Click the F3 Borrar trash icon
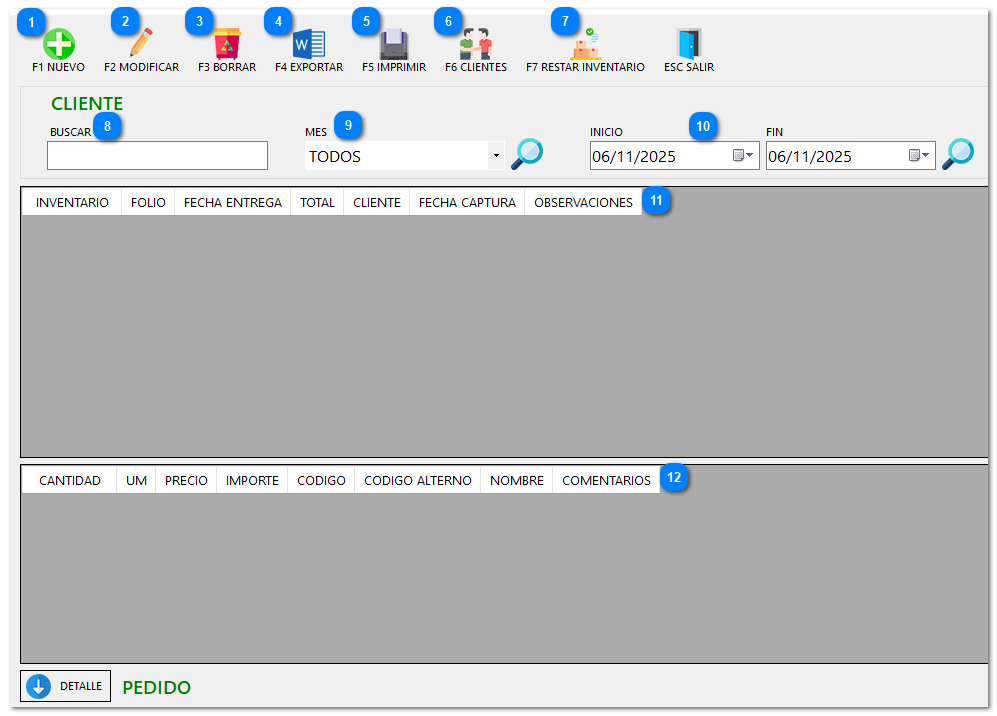Screen dimensions: 997x716 click(x=226, y=44)
